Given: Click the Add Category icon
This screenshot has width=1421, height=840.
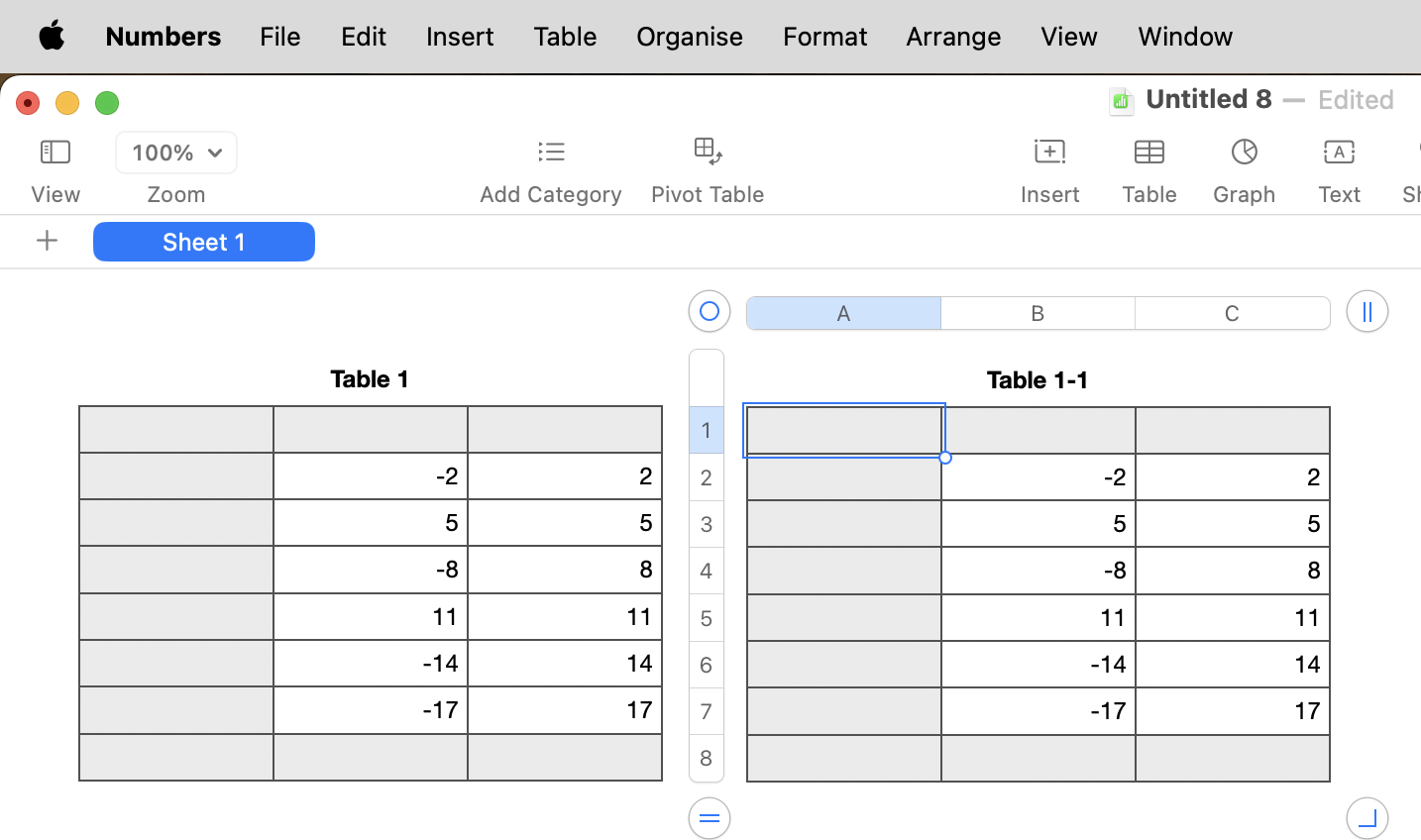Looking at the screenshot, I should [551, 152].
